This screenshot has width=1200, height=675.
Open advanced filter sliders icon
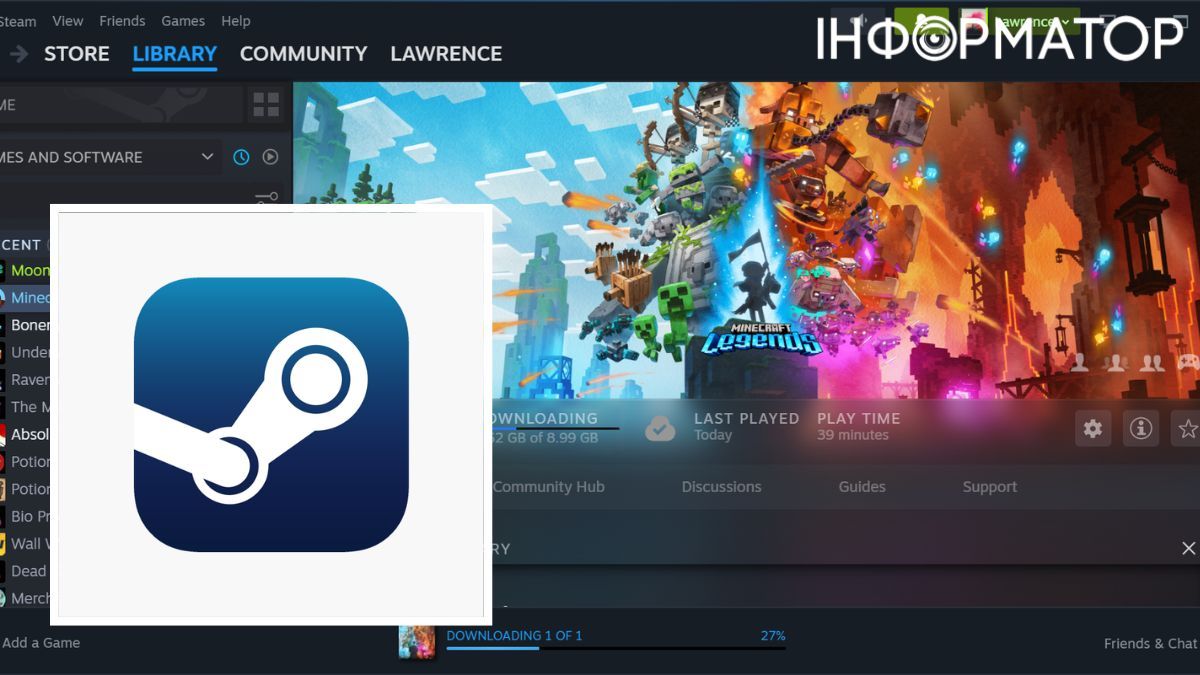click(x=266, y=198)
